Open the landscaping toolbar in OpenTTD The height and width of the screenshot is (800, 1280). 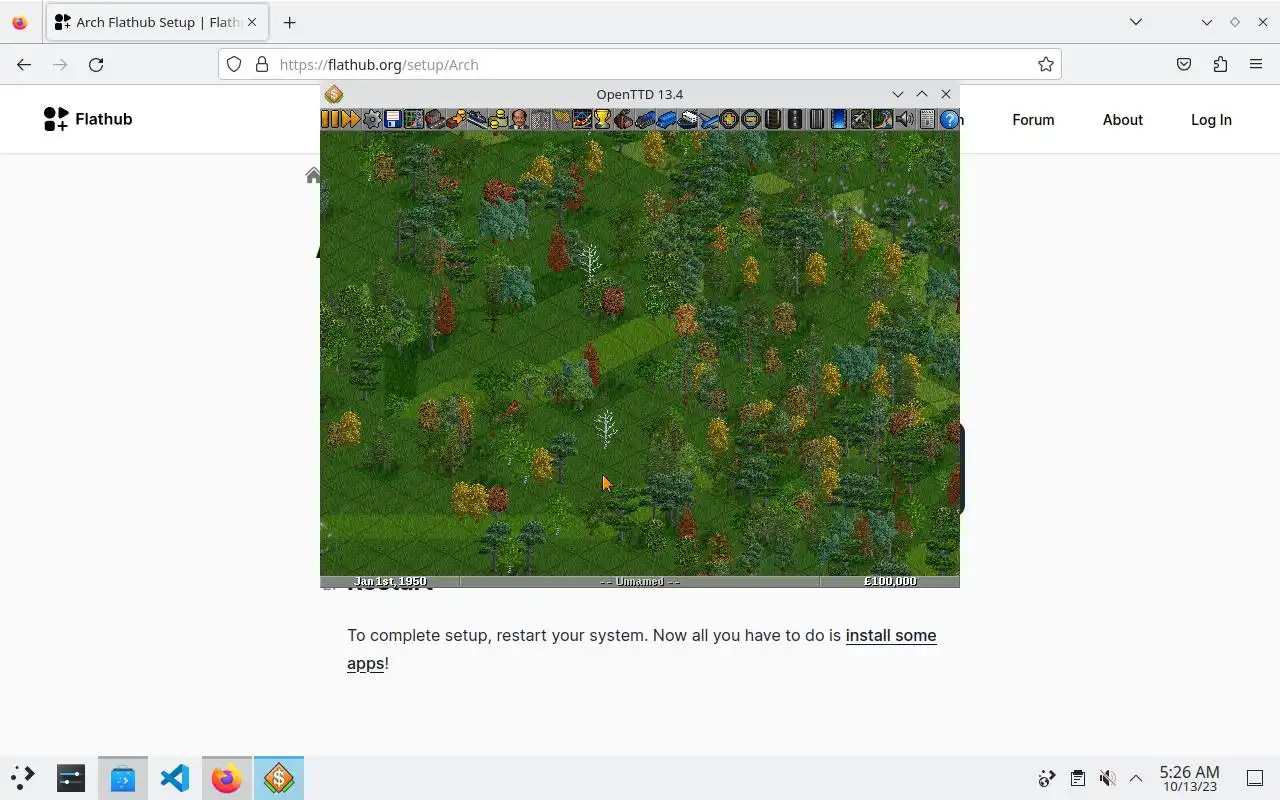tap(882, 120)
